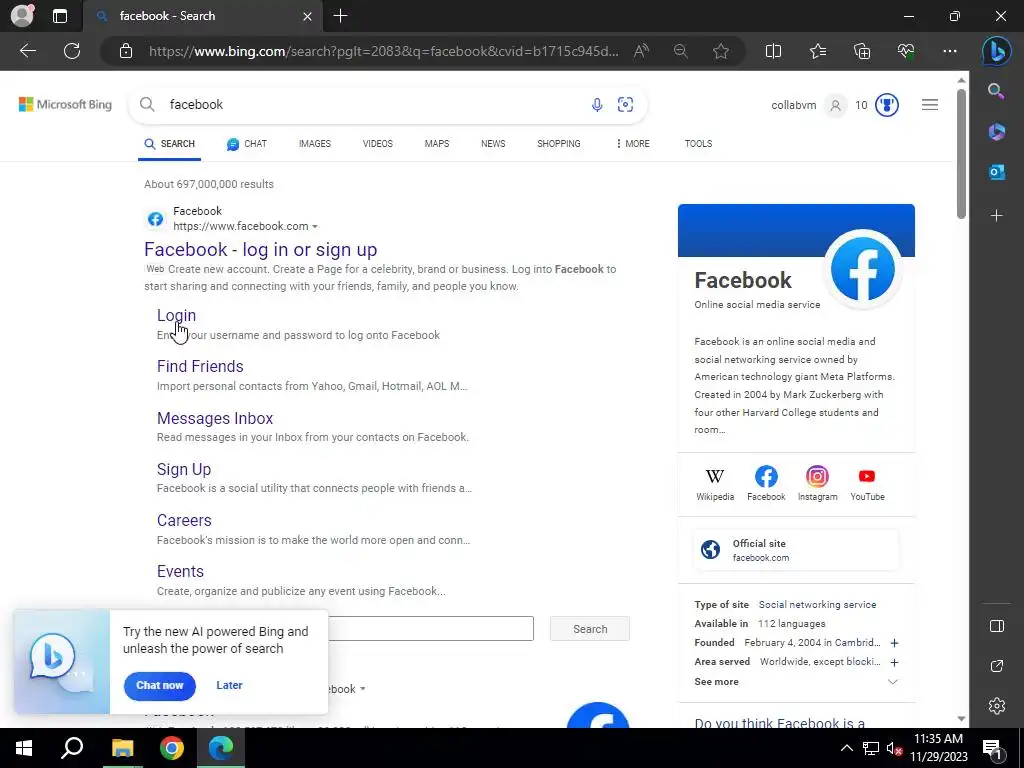This screenshot has height=768, width=1024.
Task: Search by voice microphone icon
Action: (x=597, y=104)
